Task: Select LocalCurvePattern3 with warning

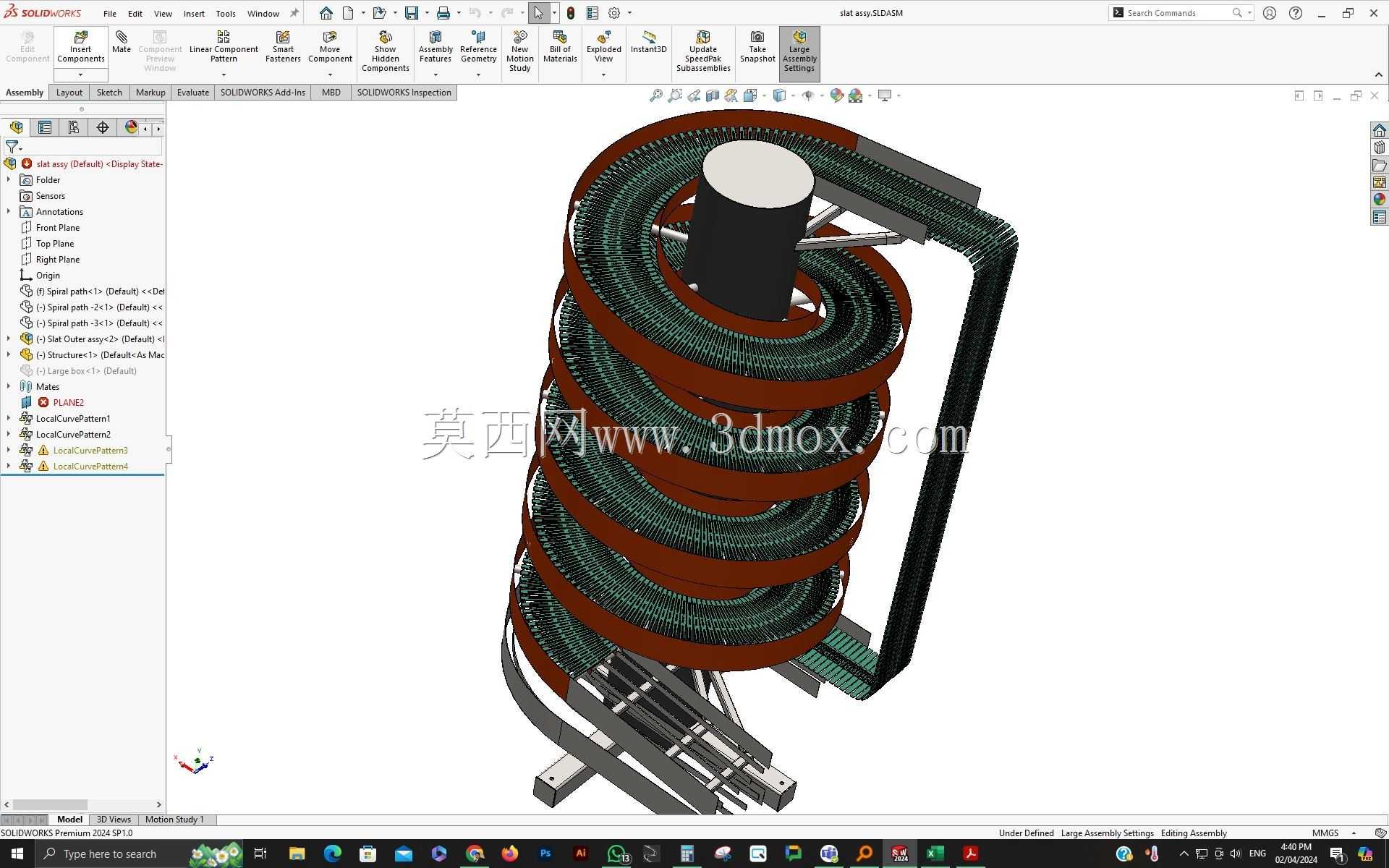Action: 90,450
